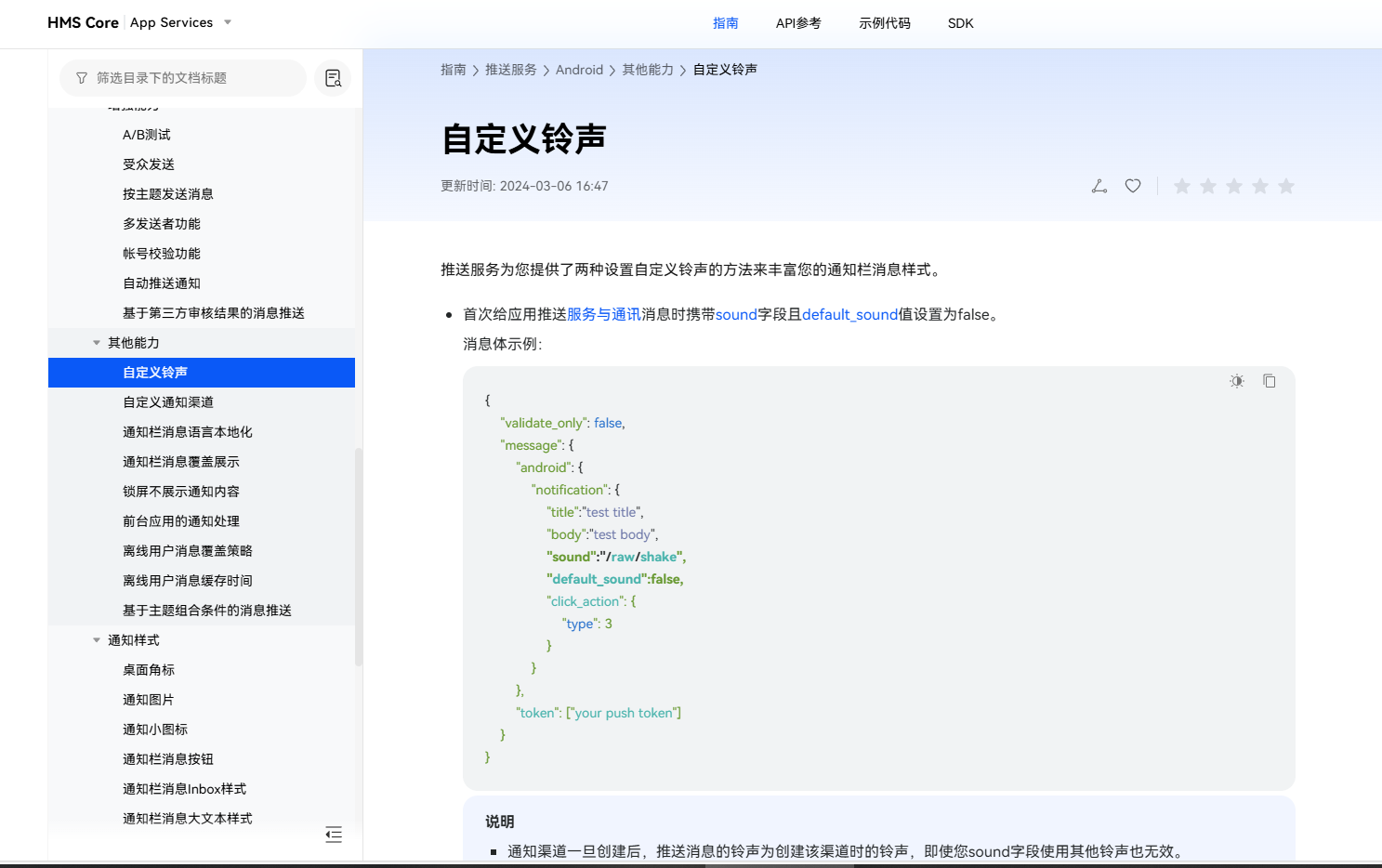Copy the JSON code sample
The width and height of the screenshot is (1382, 868).
point(1270,381)
